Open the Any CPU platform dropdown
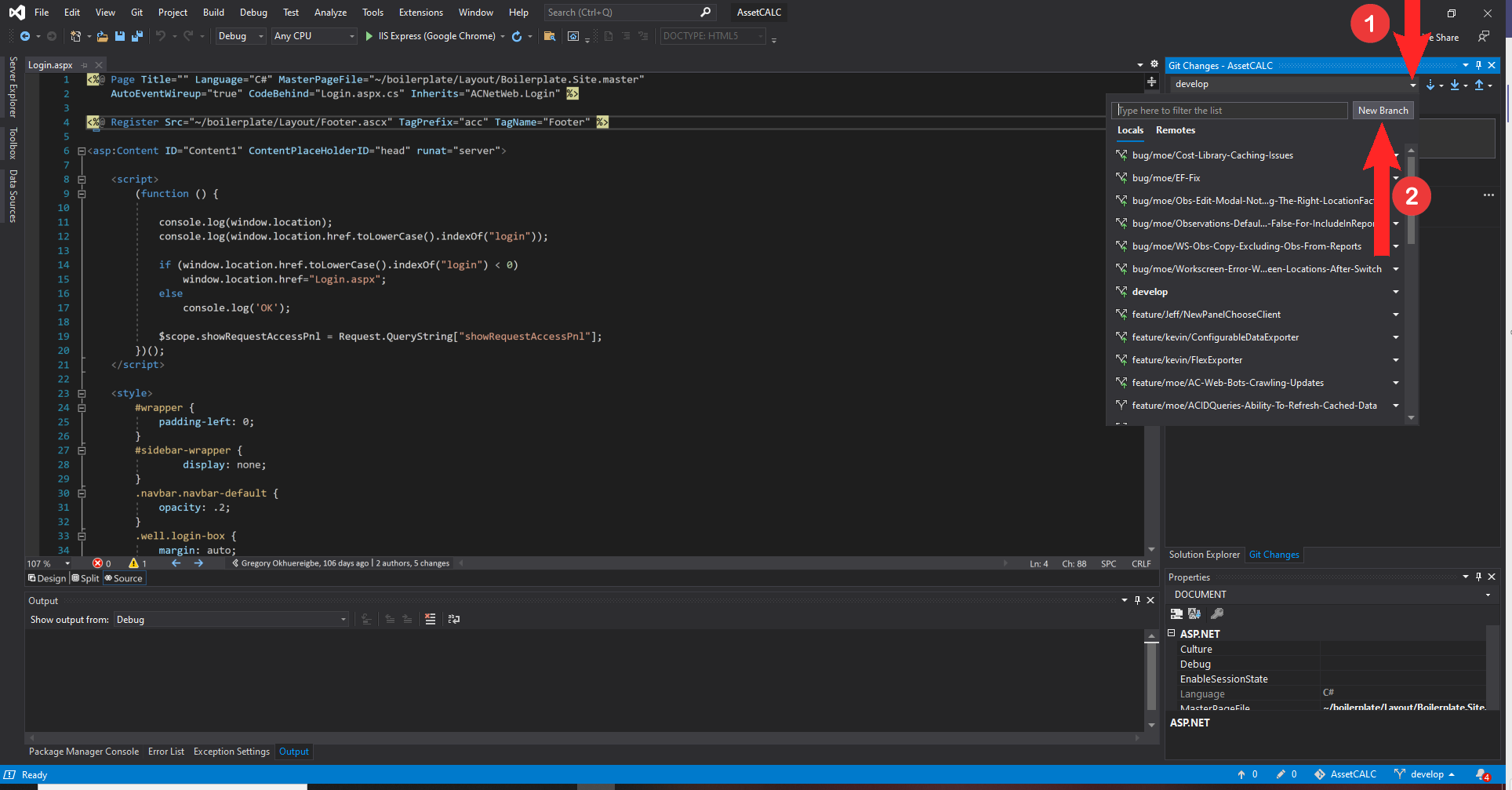Viewport: 1512px width, 790px height. pos(314,36)
